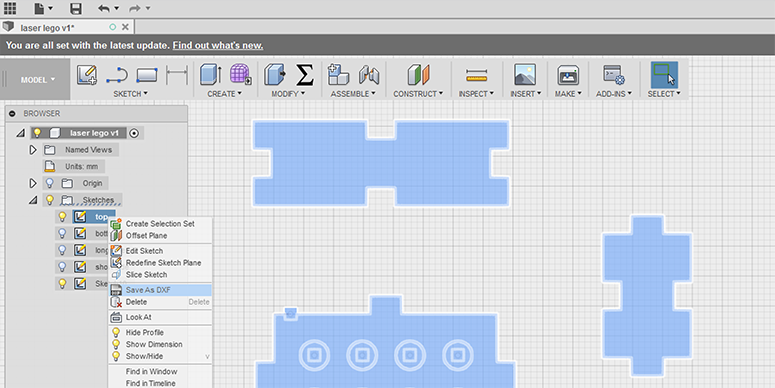Choose Redefine Sketch Plane from context menu
775x388 pixels.
160,263
